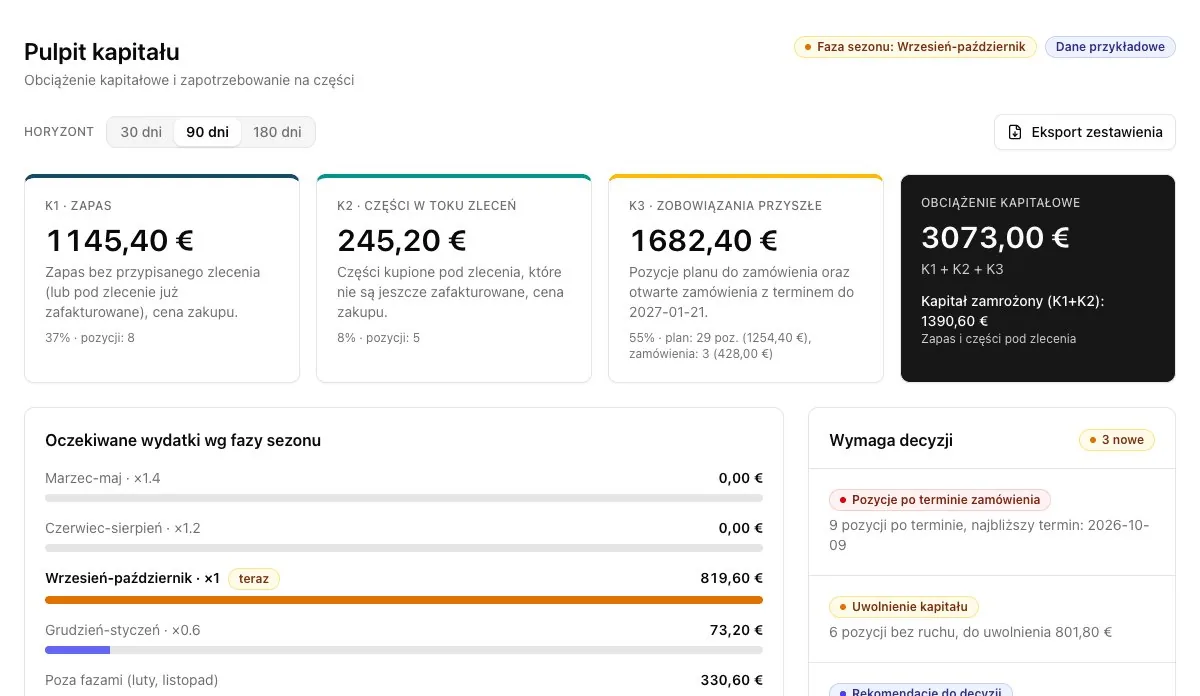1200x696 pixels.
Task: Click the Faza sezonu: Wrzesień-październik badge
Action: pyautogui.click(x=915, y=47)
